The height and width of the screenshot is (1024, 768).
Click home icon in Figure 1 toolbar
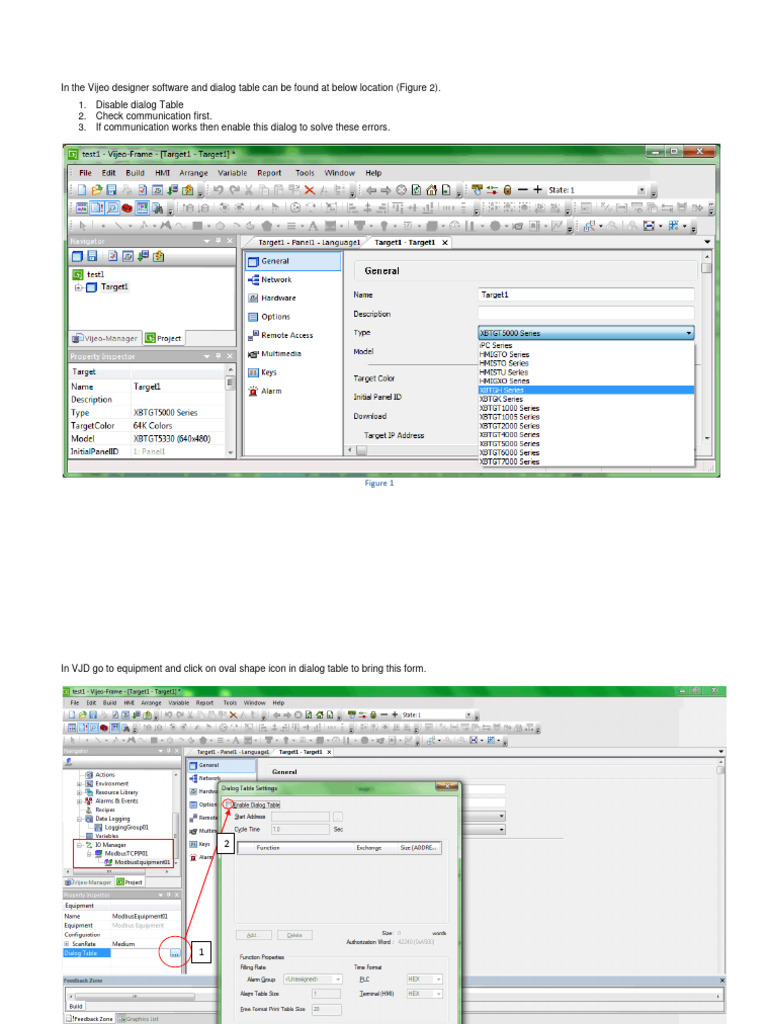pos(431,190)
